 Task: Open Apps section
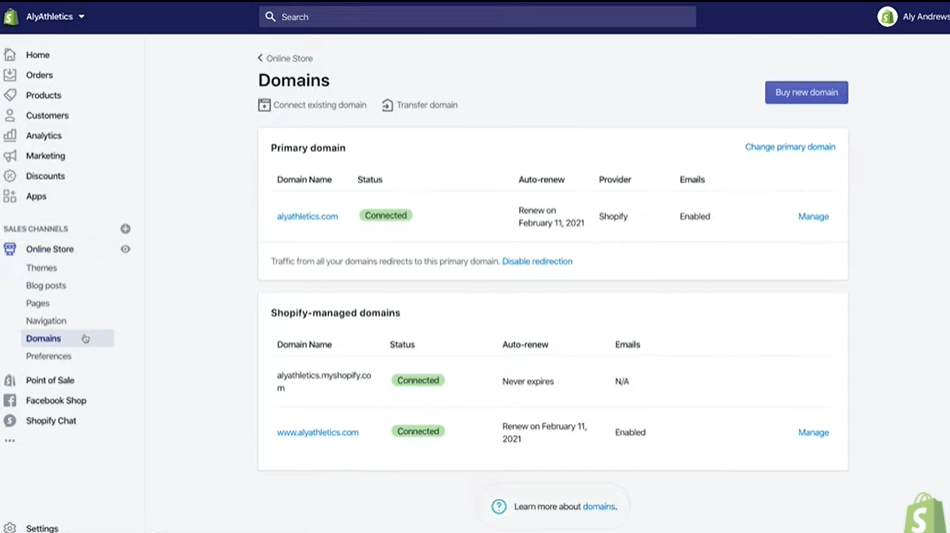pos(36,196)
